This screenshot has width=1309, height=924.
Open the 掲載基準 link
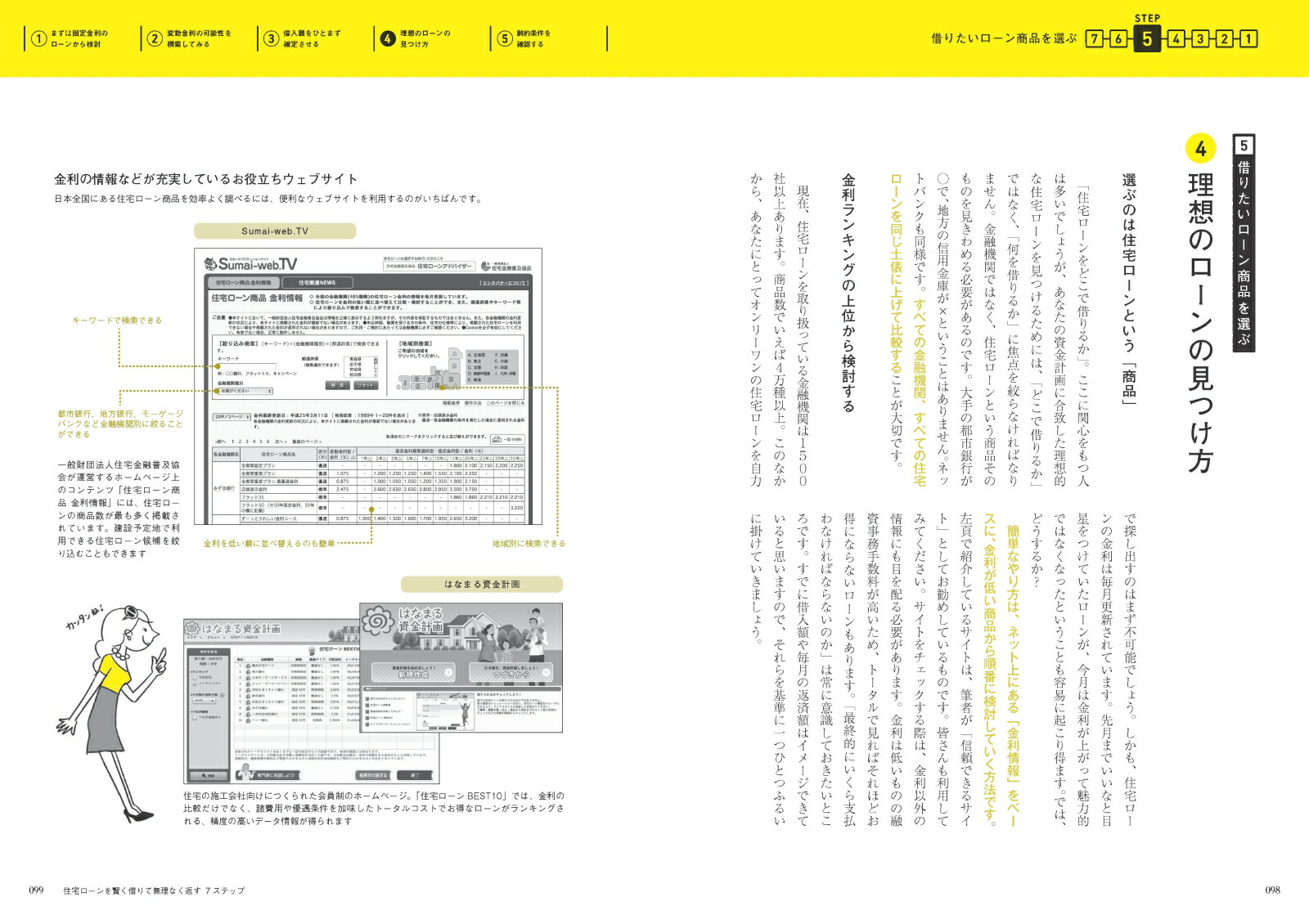pyautogui.click(x=451, y=403)
